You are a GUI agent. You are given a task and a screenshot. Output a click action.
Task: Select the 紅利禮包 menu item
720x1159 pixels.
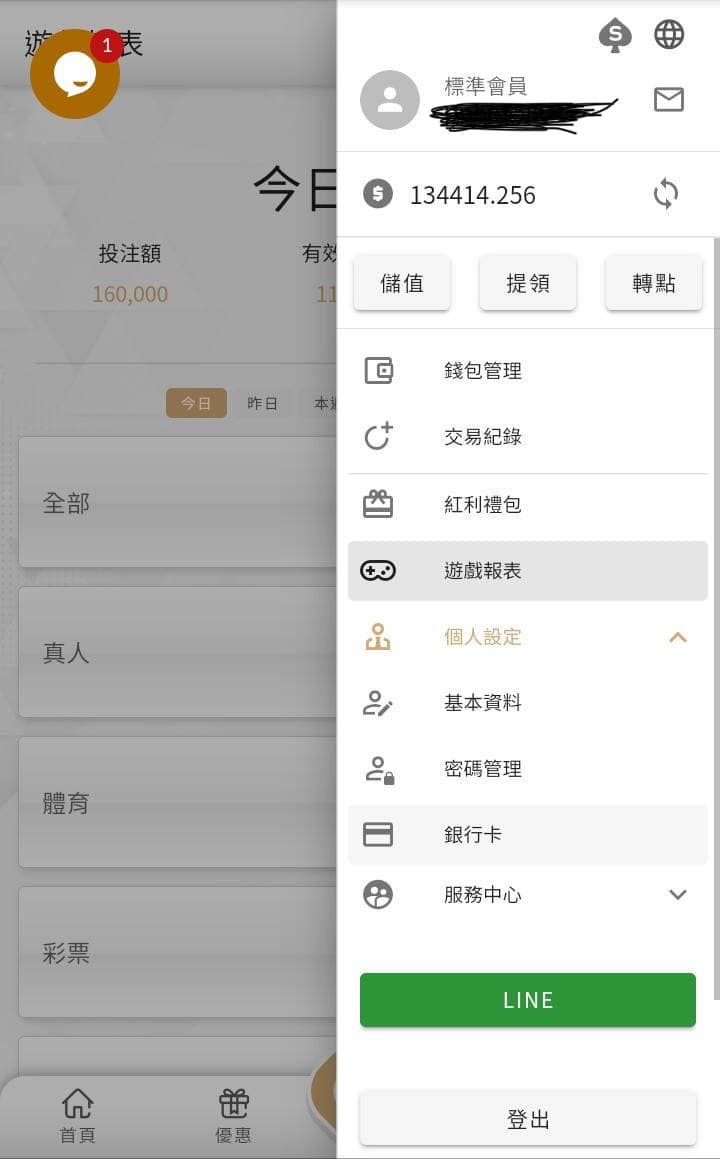click(x=528, y=505)
